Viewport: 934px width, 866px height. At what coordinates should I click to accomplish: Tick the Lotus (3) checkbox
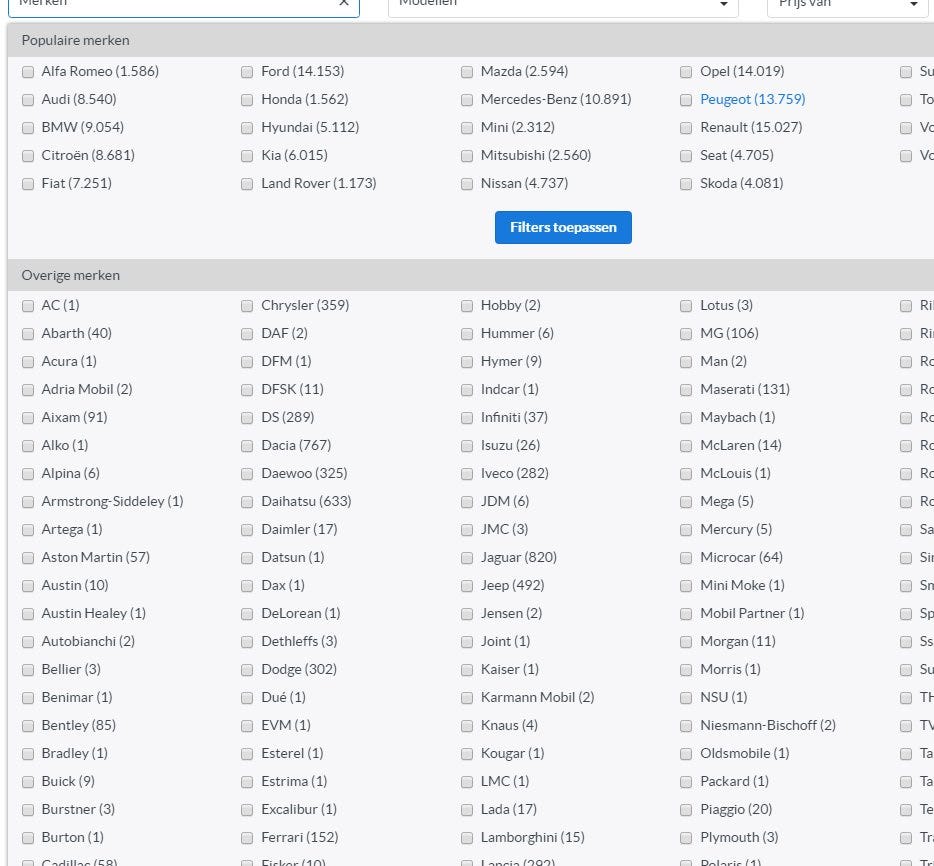[686, 306]
